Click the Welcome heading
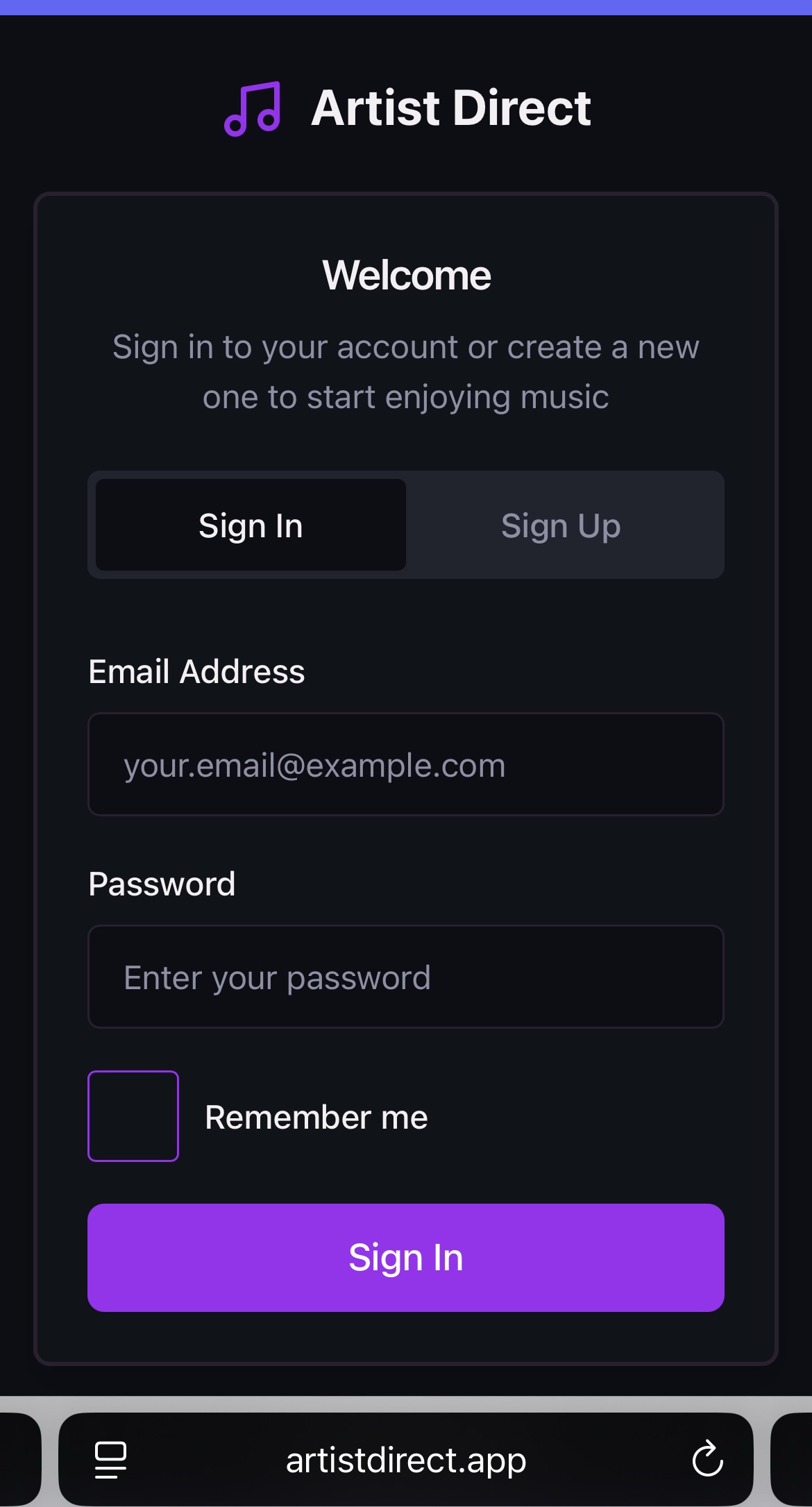The height and width of the screenshot is (1507, 812). tap(406, 276)
